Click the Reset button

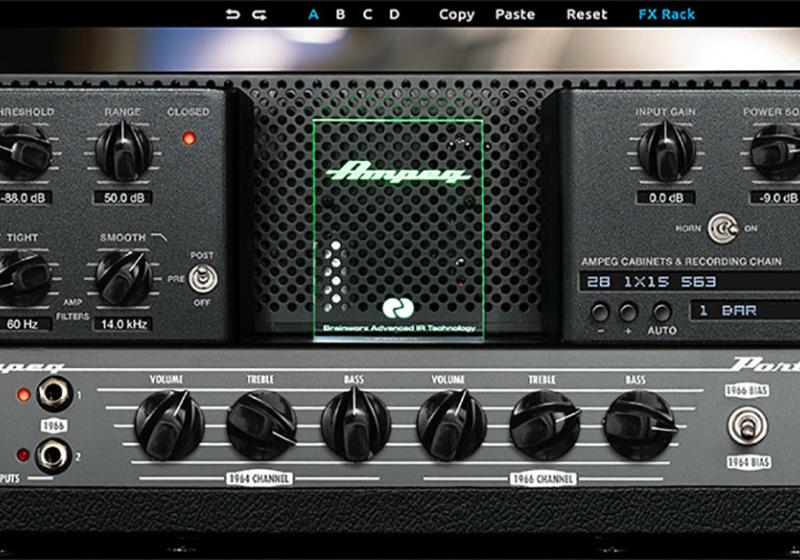[x=587, y=14]
